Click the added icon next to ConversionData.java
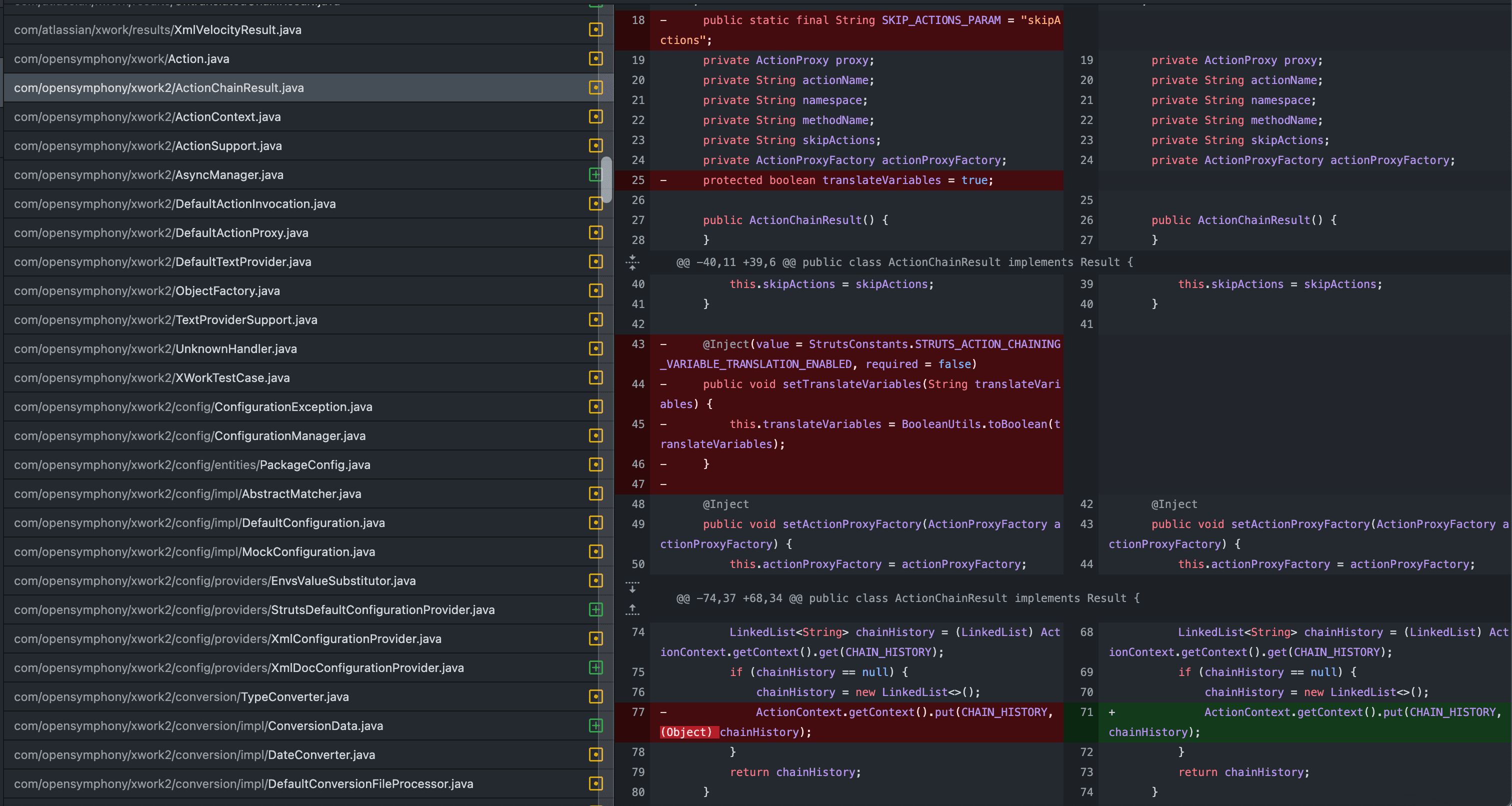Viewport: 1512px width, 806px height. (x=595, y=725)
